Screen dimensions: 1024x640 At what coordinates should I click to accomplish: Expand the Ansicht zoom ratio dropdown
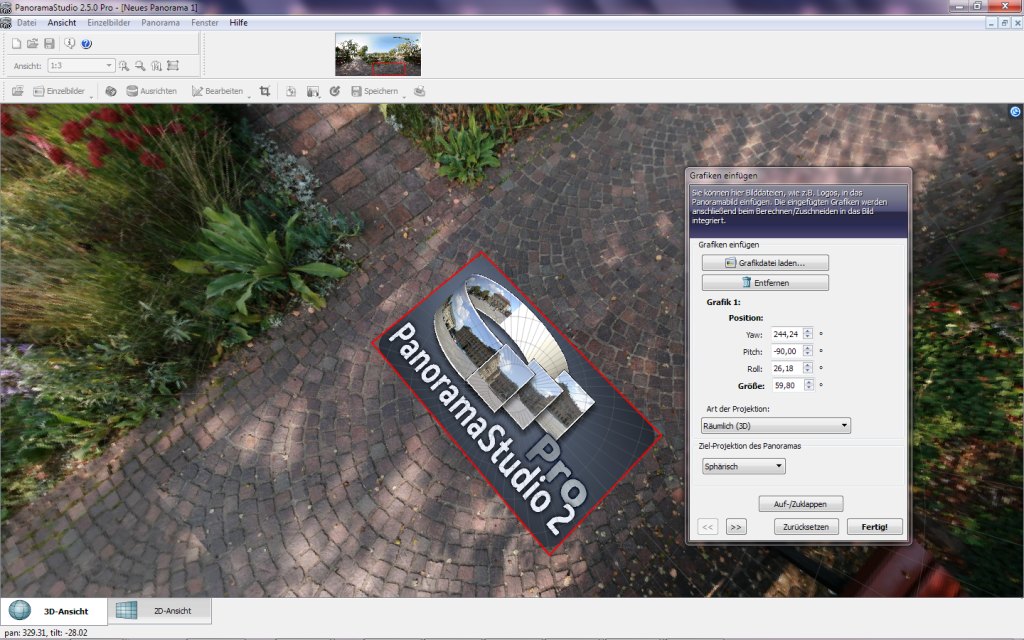tap(109, 66)
